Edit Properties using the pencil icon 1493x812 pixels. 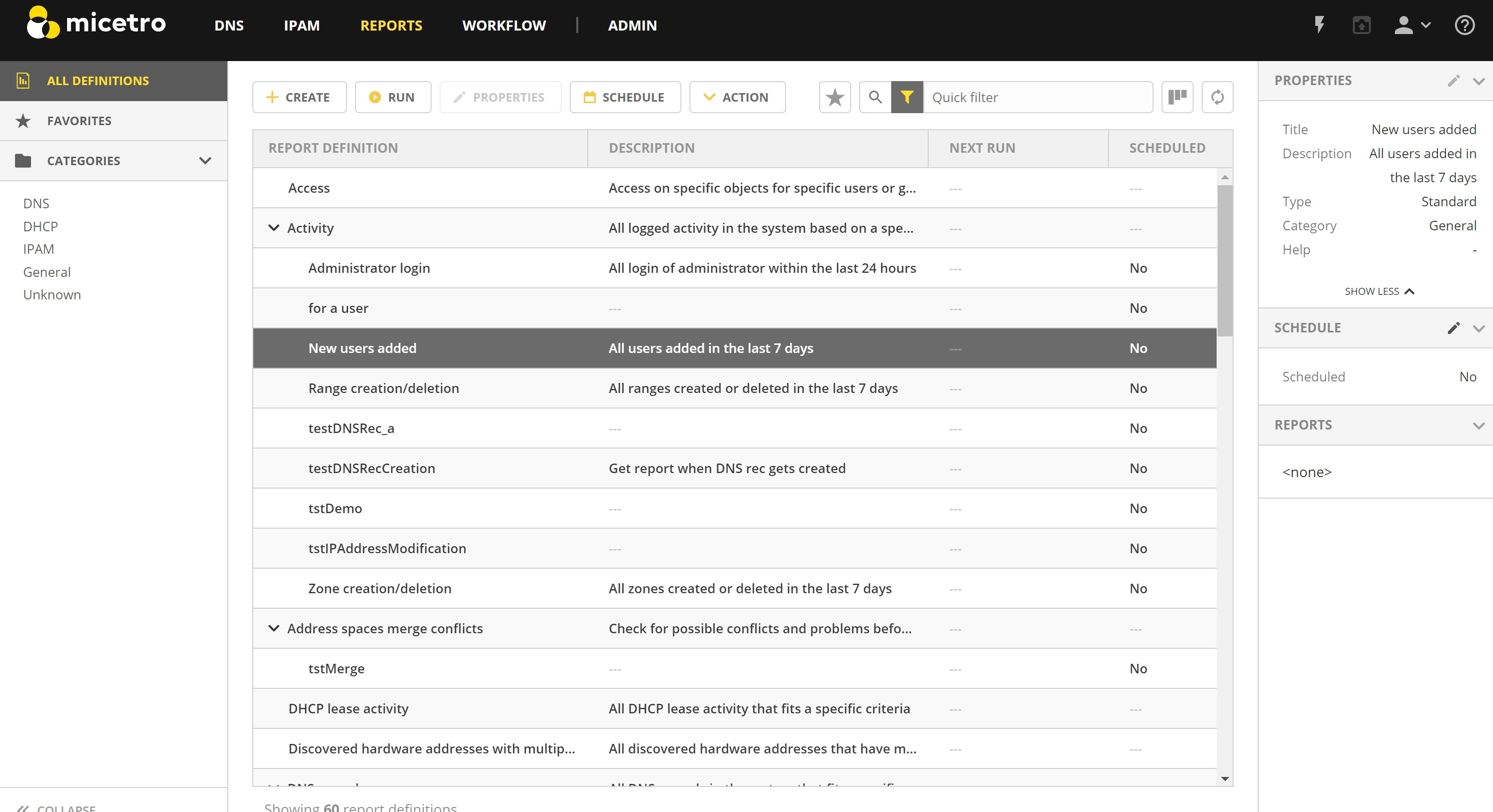[1453, 81]
